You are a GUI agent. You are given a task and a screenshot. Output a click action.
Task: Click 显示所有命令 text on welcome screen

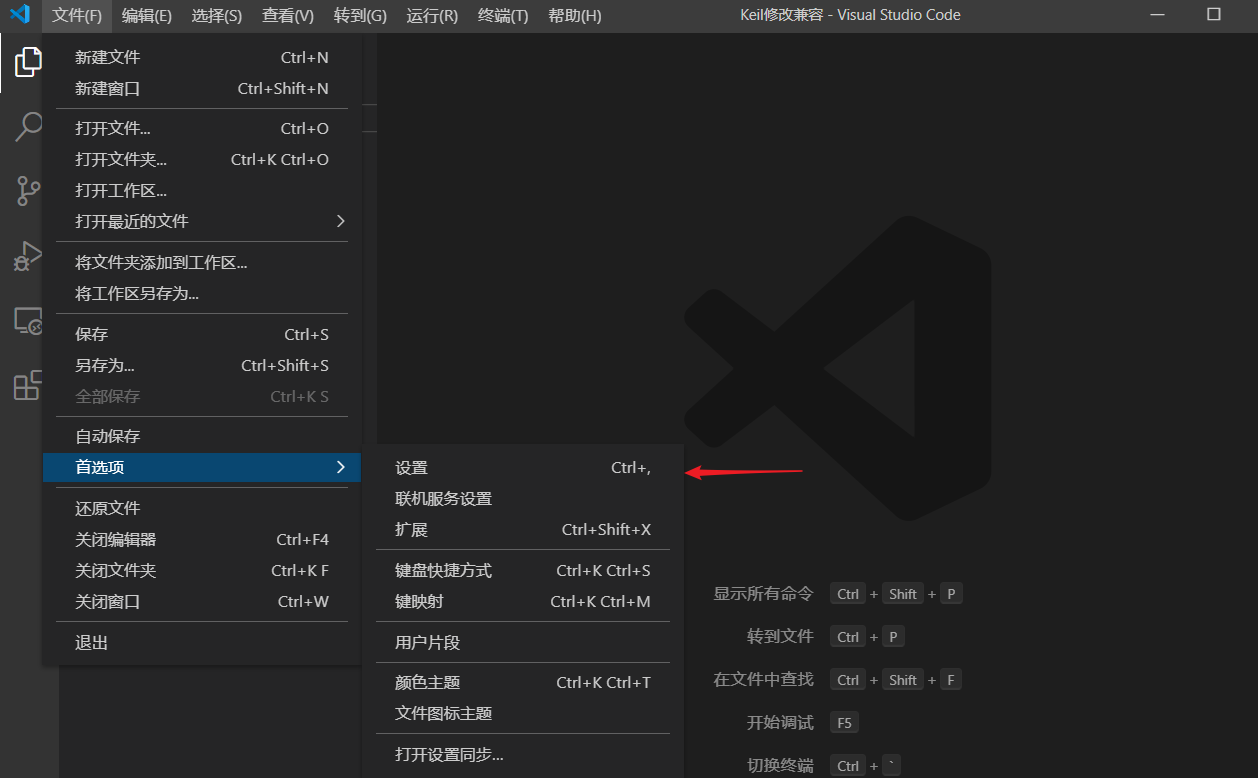763,594
